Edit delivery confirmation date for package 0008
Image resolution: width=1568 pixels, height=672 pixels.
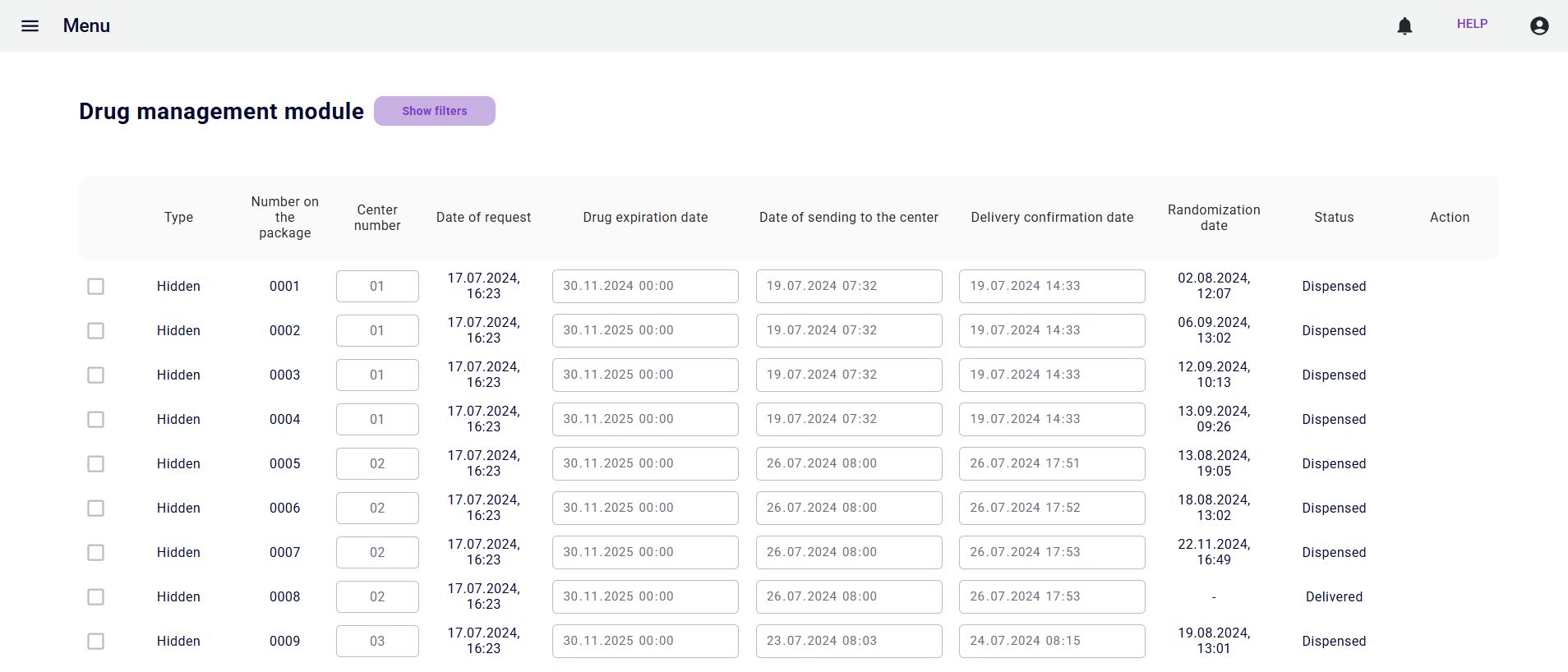[1051, 596]
